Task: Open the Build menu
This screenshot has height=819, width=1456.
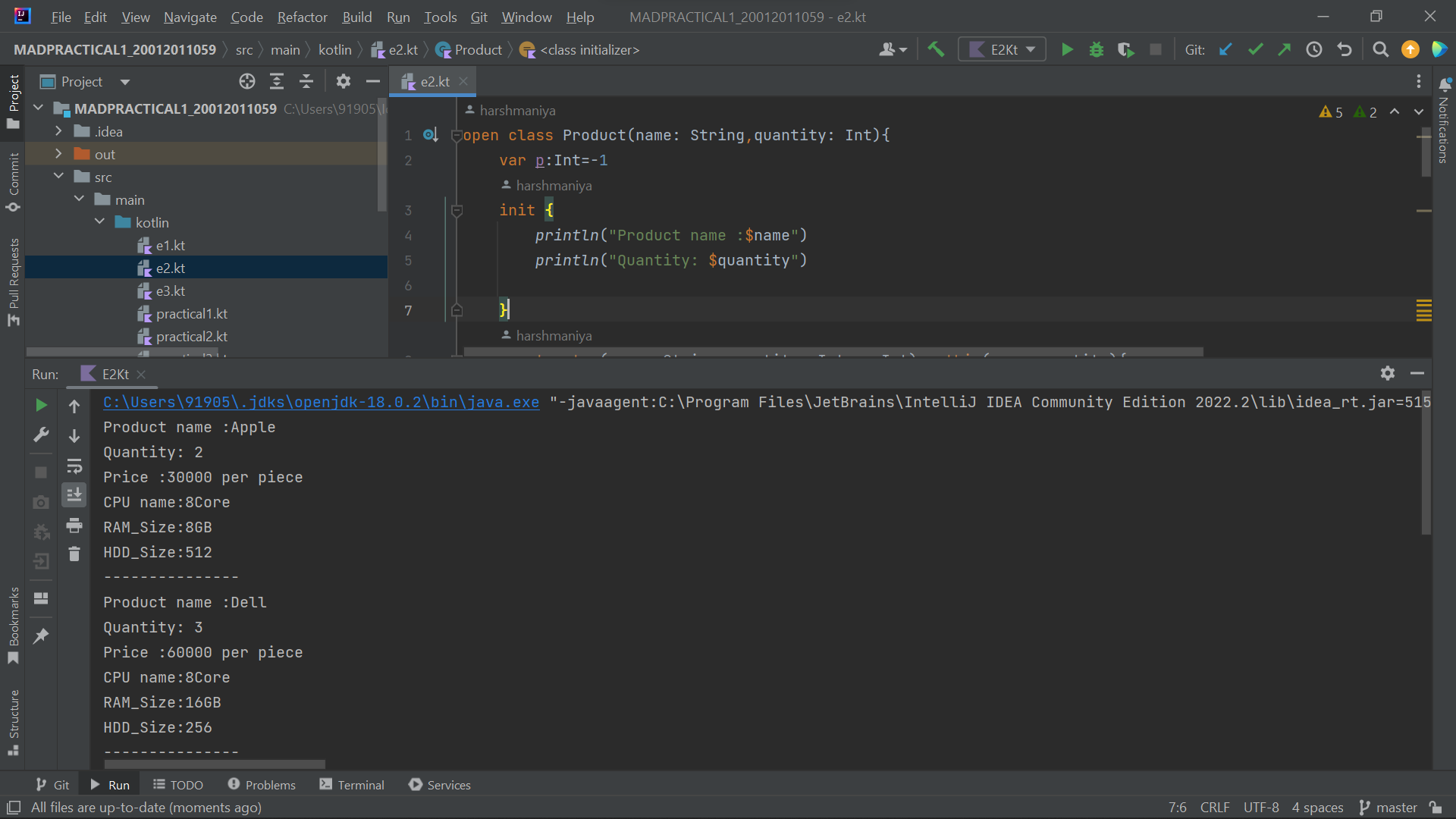Action: 356,17
